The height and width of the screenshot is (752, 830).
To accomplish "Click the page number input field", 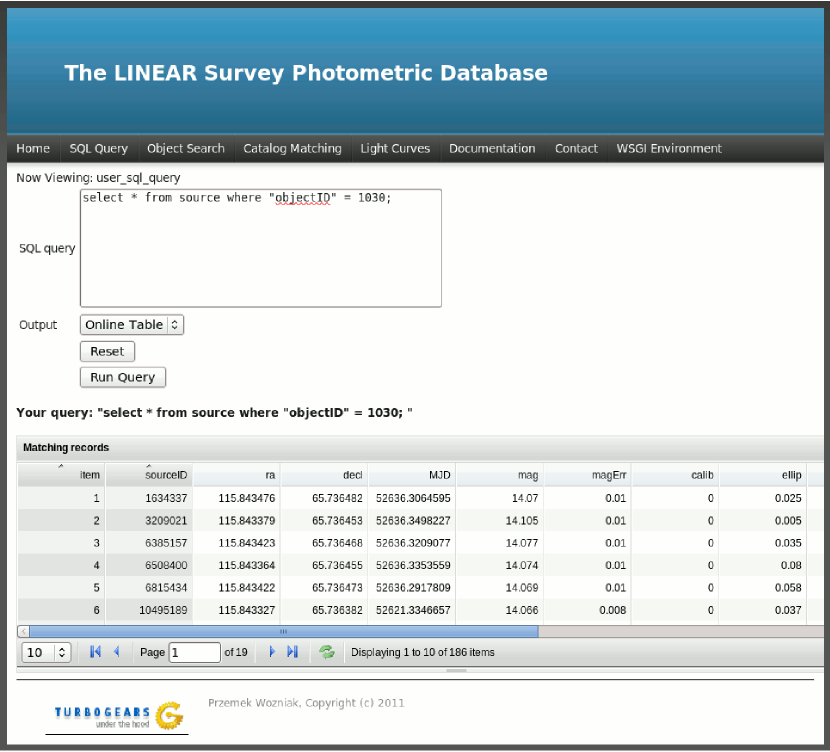I will pyautogui.click(x=194, y=652).
